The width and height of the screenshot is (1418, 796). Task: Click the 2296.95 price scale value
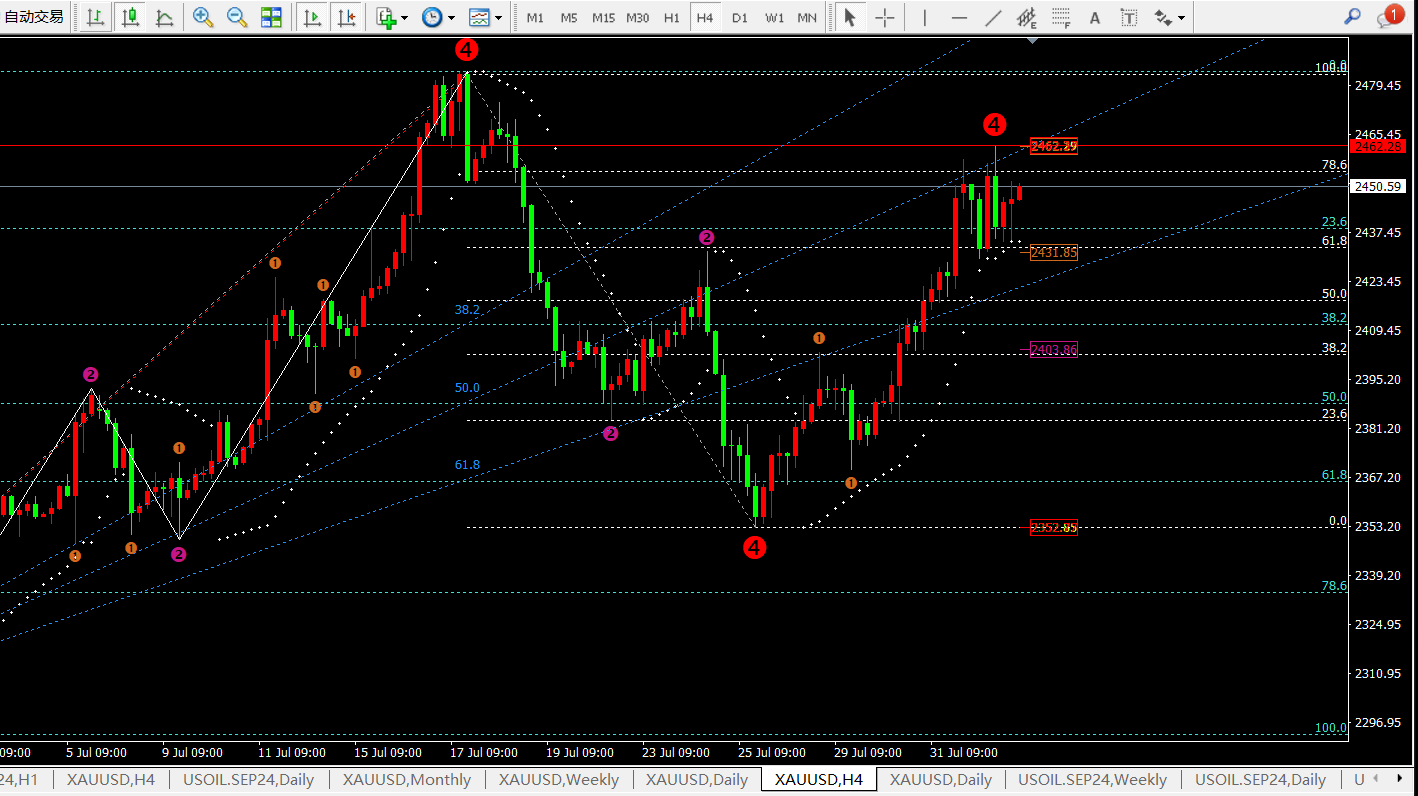click(1378, 722)
